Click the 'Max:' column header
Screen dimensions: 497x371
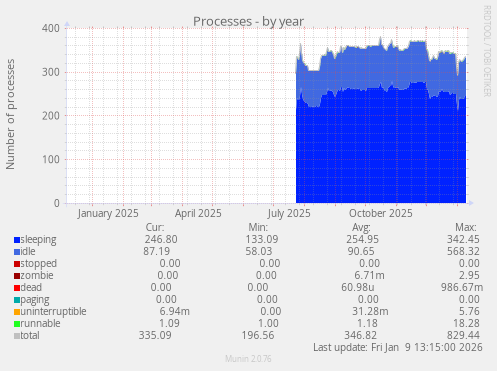click(x=466, y=227)
